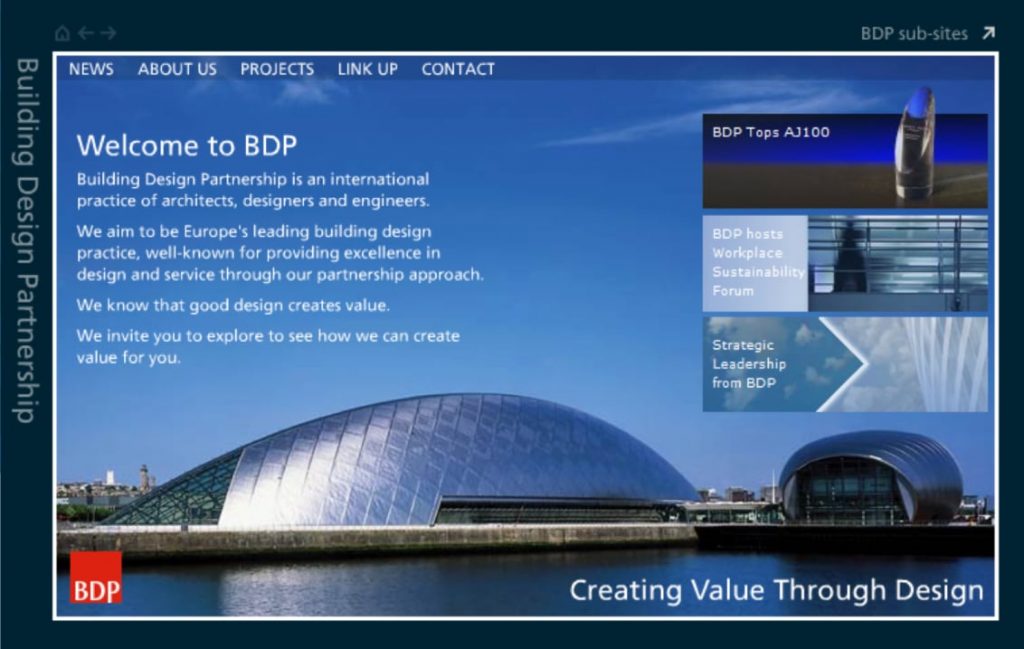Click the Workplace Sustainability Forum image thumbnail
The width and height of the screenshot is (1024, 649).
pos(900,262)
